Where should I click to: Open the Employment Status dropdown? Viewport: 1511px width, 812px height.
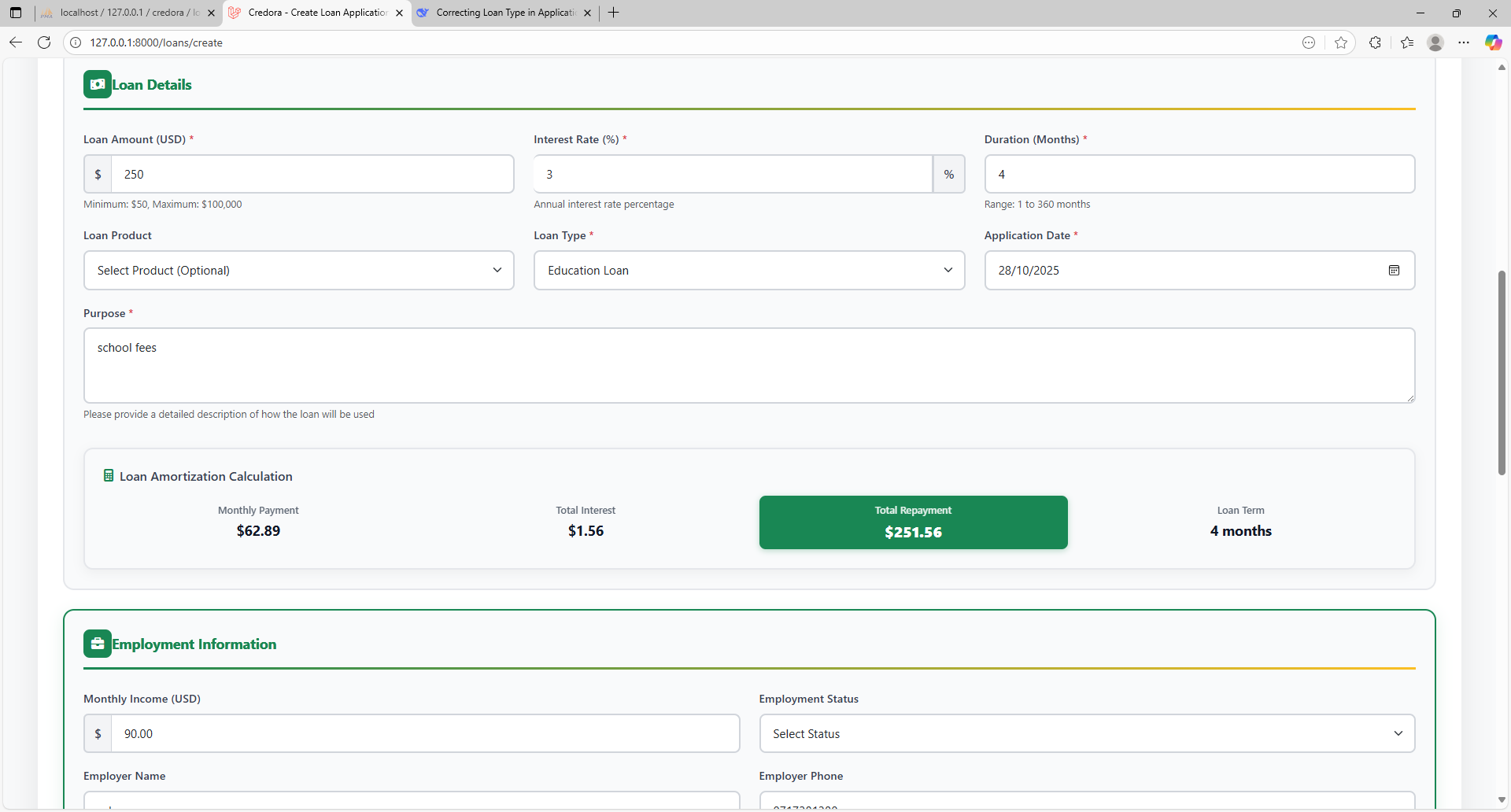click(x=1086, y=734)
